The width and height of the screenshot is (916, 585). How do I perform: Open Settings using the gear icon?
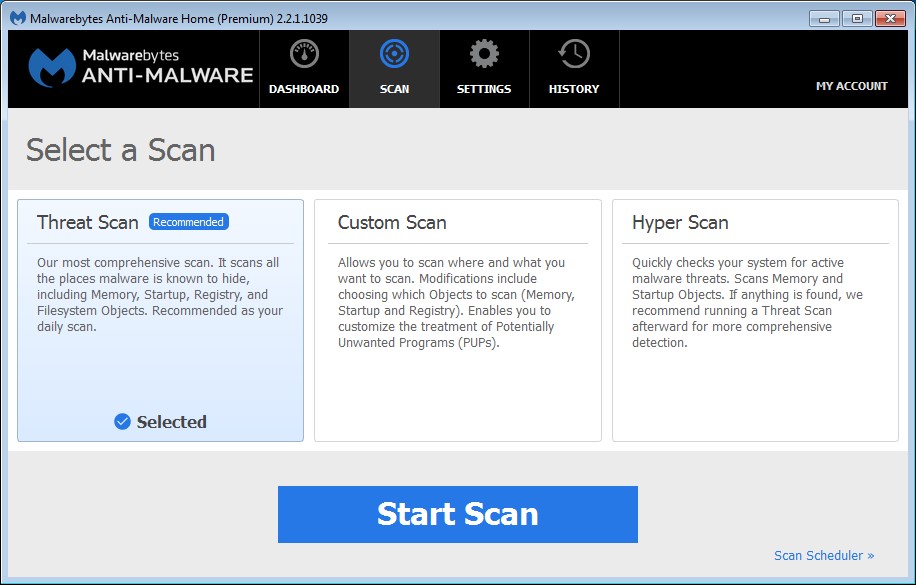(484, 55)
